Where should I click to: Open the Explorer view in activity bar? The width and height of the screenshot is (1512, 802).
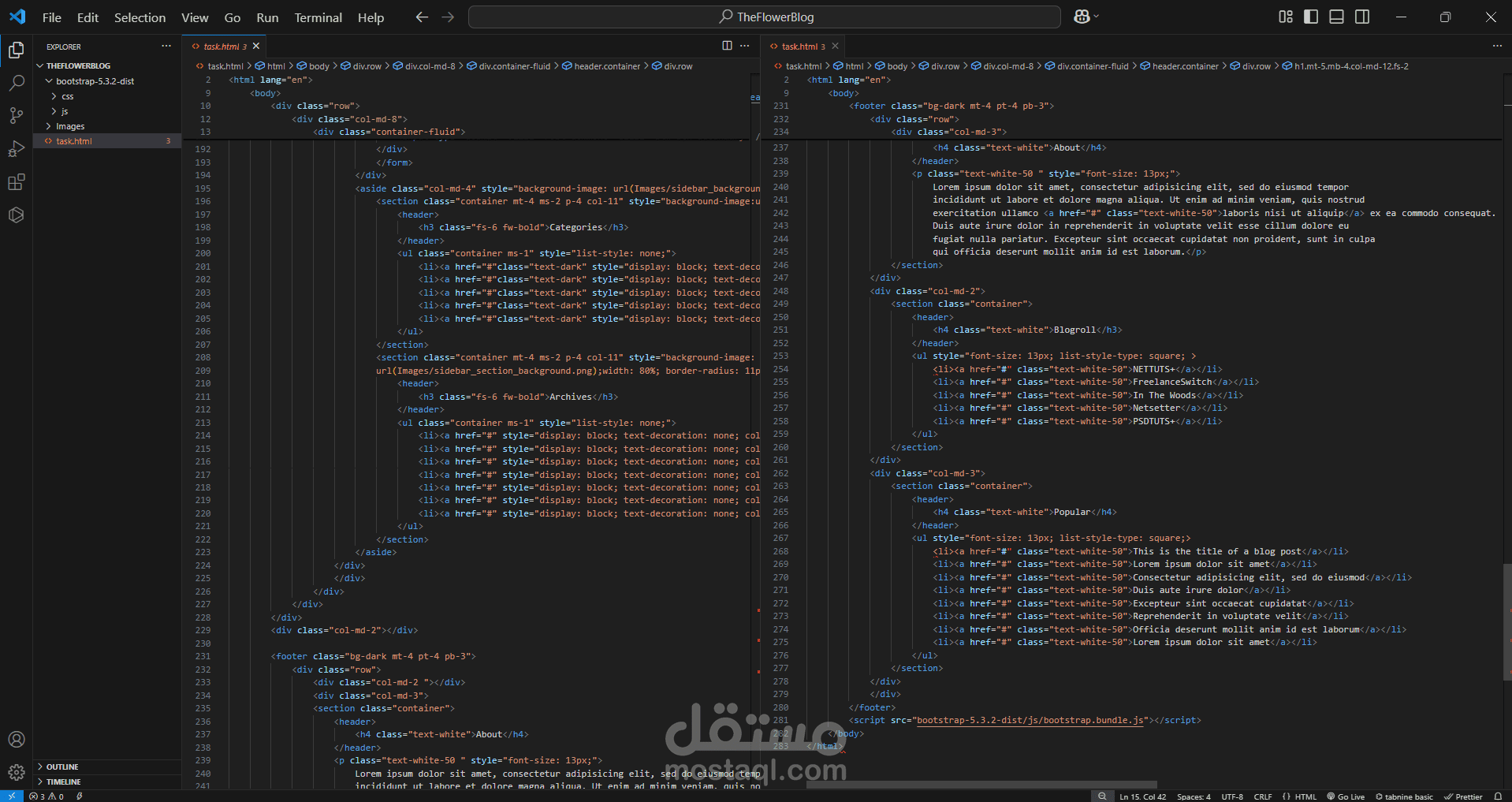16,50
